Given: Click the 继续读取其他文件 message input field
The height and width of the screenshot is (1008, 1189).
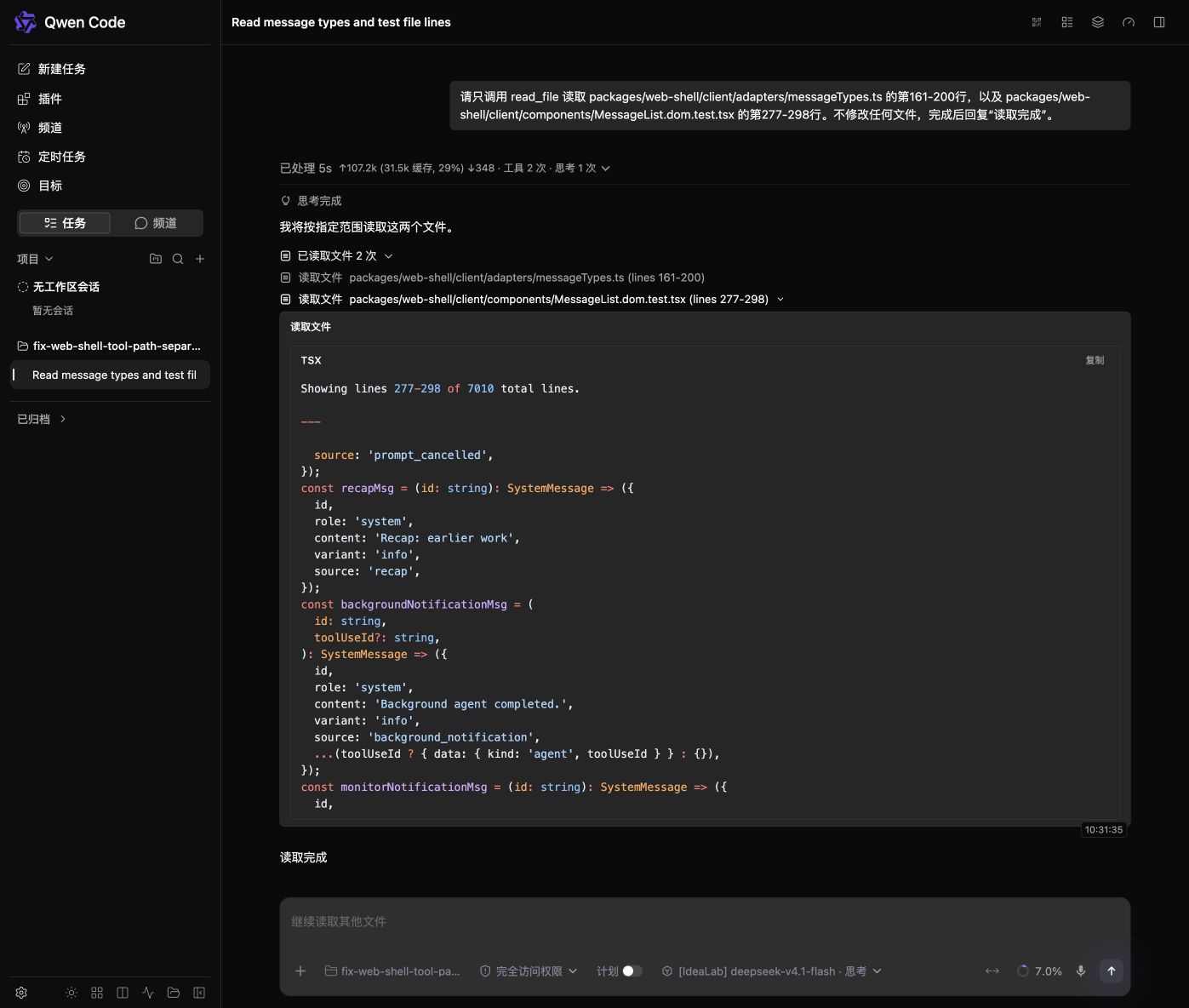Looking at the screenshot, I should (705, 922).
